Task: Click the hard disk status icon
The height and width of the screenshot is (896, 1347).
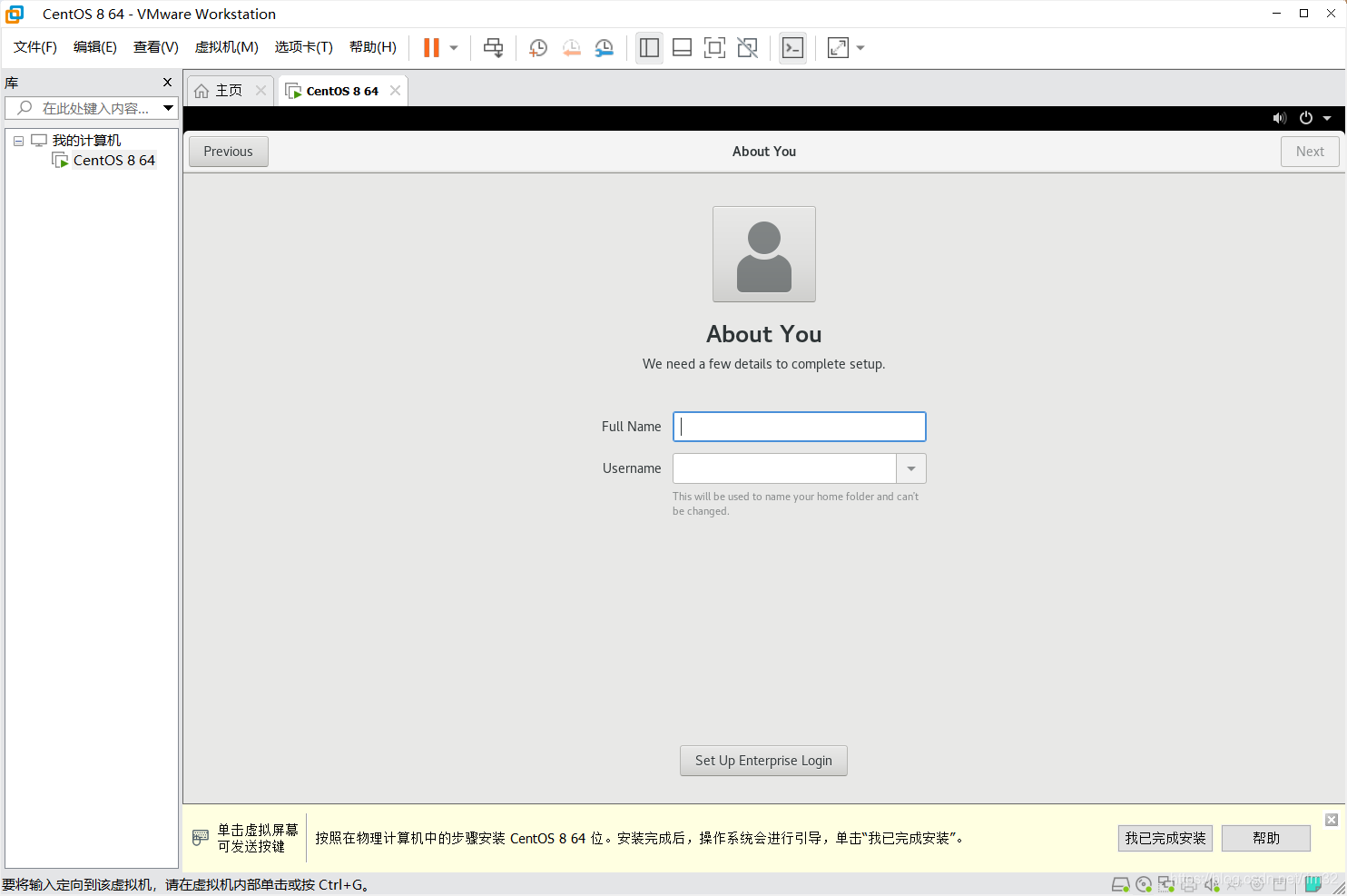Action: pyautogui.click(x=1121, y=883)
